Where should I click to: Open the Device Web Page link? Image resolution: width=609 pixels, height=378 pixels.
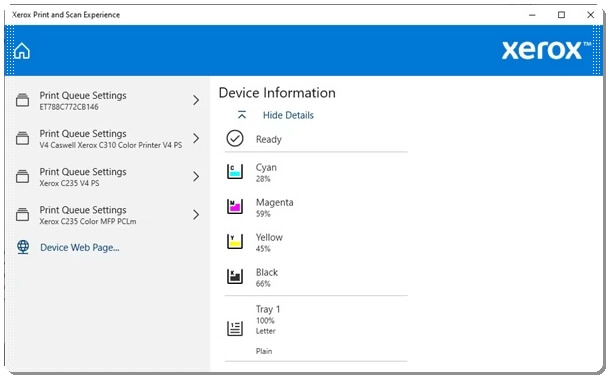tap(80, 247)
